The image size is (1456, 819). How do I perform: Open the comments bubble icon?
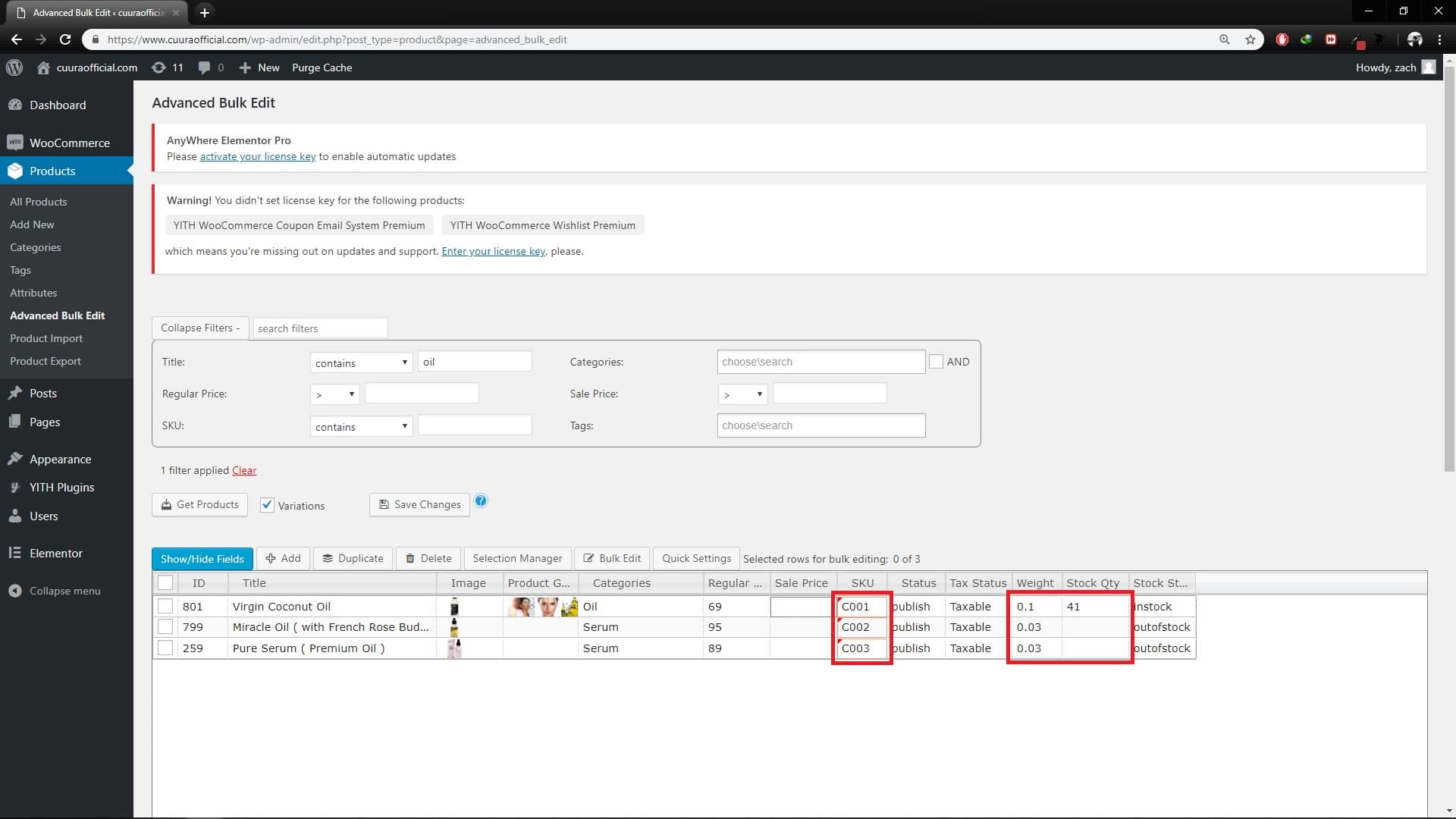(204, 67)
